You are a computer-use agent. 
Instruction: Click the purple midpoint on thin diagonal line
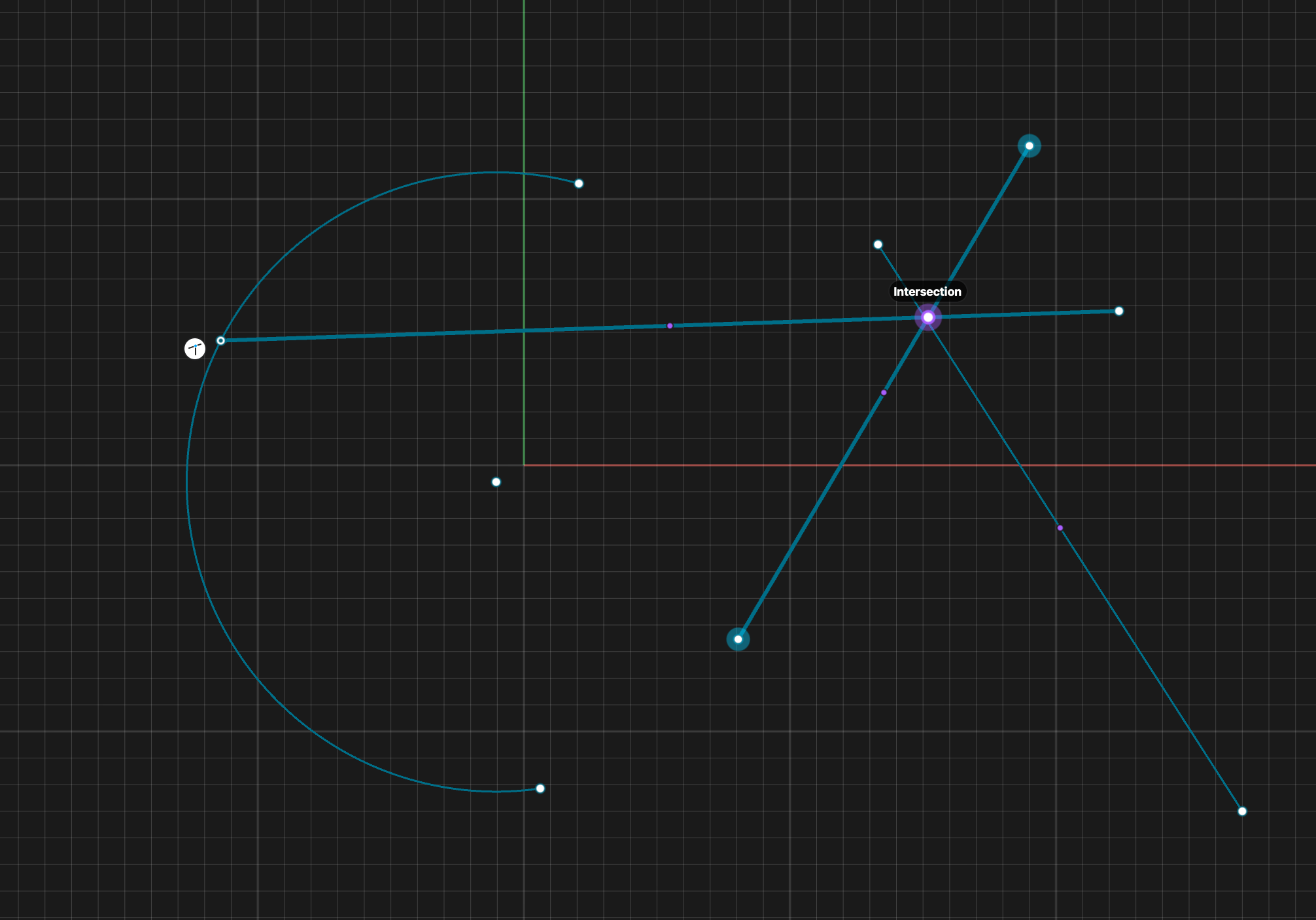(x=1060, y=528)
